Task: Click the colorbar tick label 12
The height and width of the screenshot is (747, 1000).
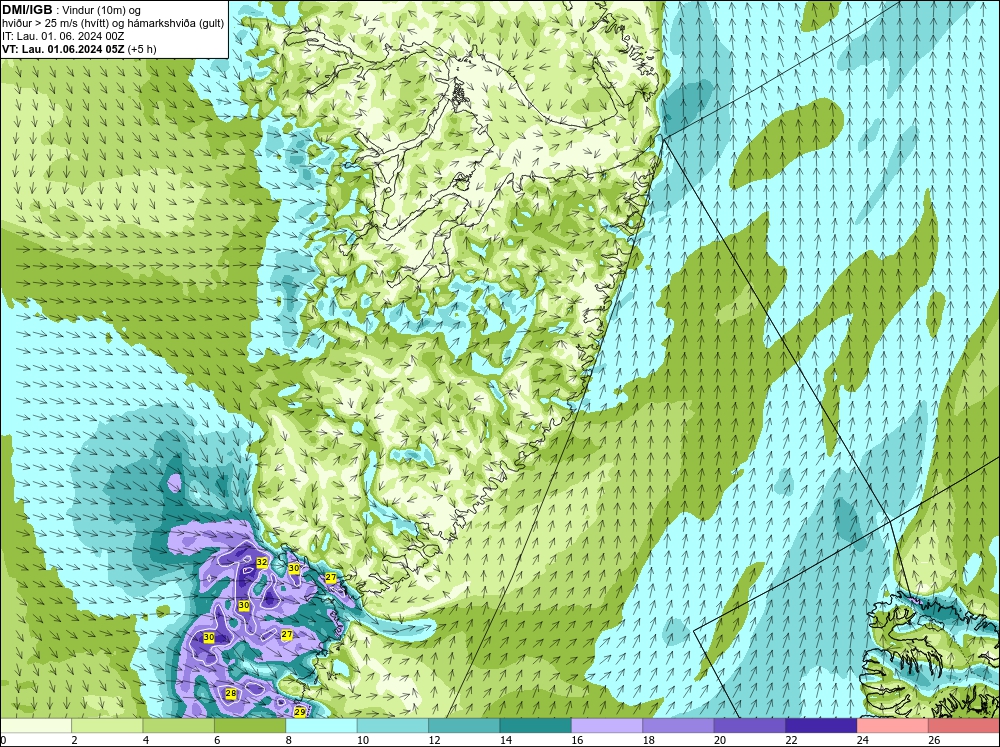Action: click(434, 740)
